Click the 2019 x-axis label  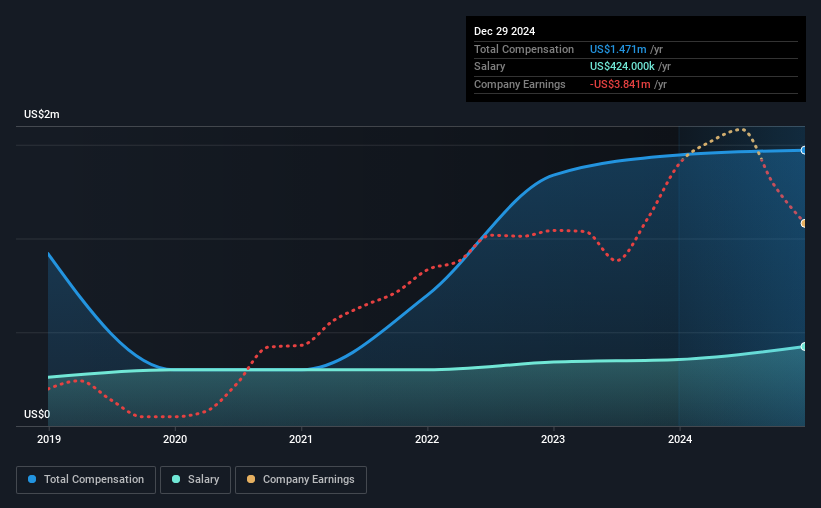49,439
